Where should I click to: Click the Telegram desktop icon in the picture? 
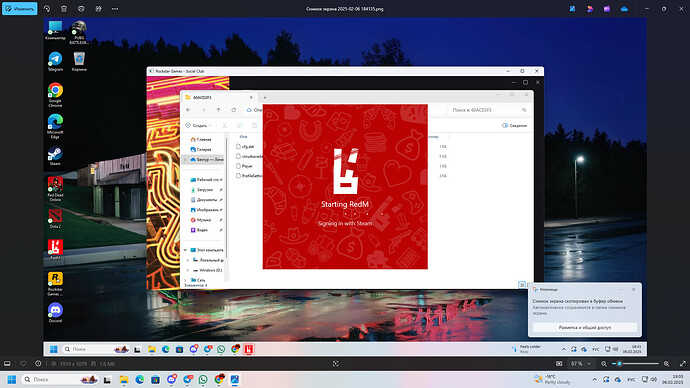55,61
